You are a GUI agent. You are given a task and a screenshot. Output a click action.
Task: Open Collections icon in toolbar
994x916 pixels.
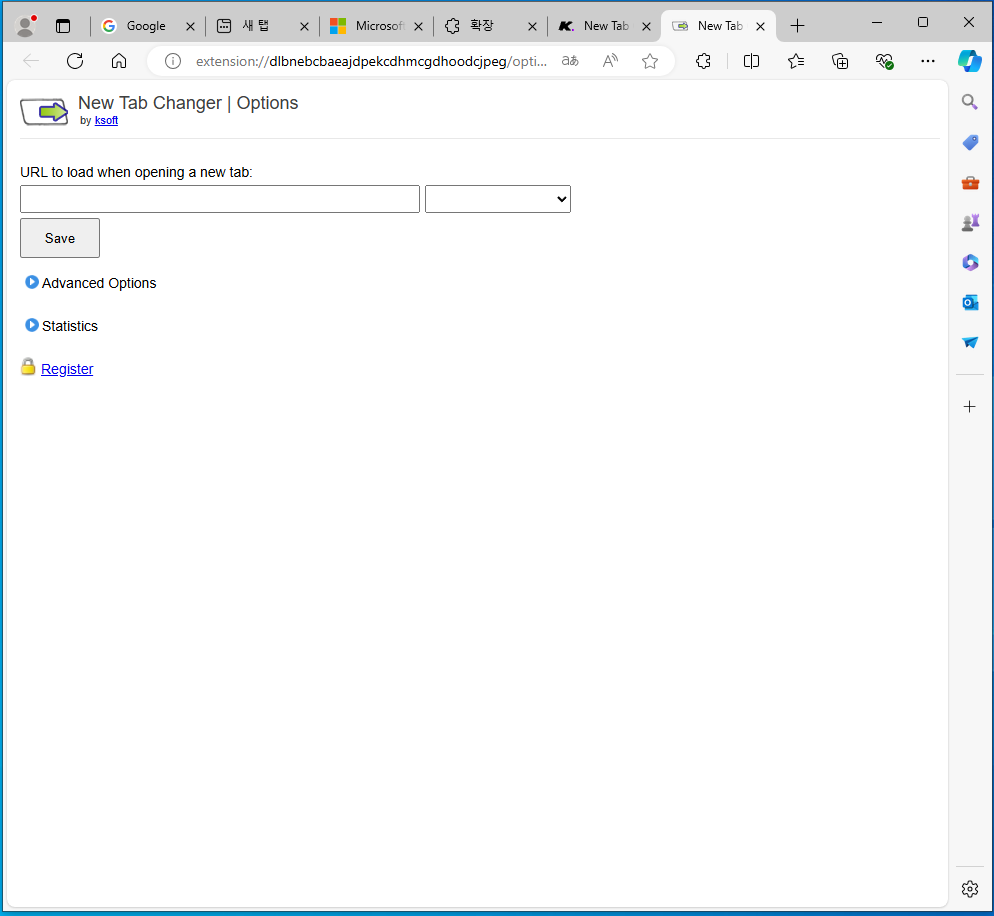(840, 61)
